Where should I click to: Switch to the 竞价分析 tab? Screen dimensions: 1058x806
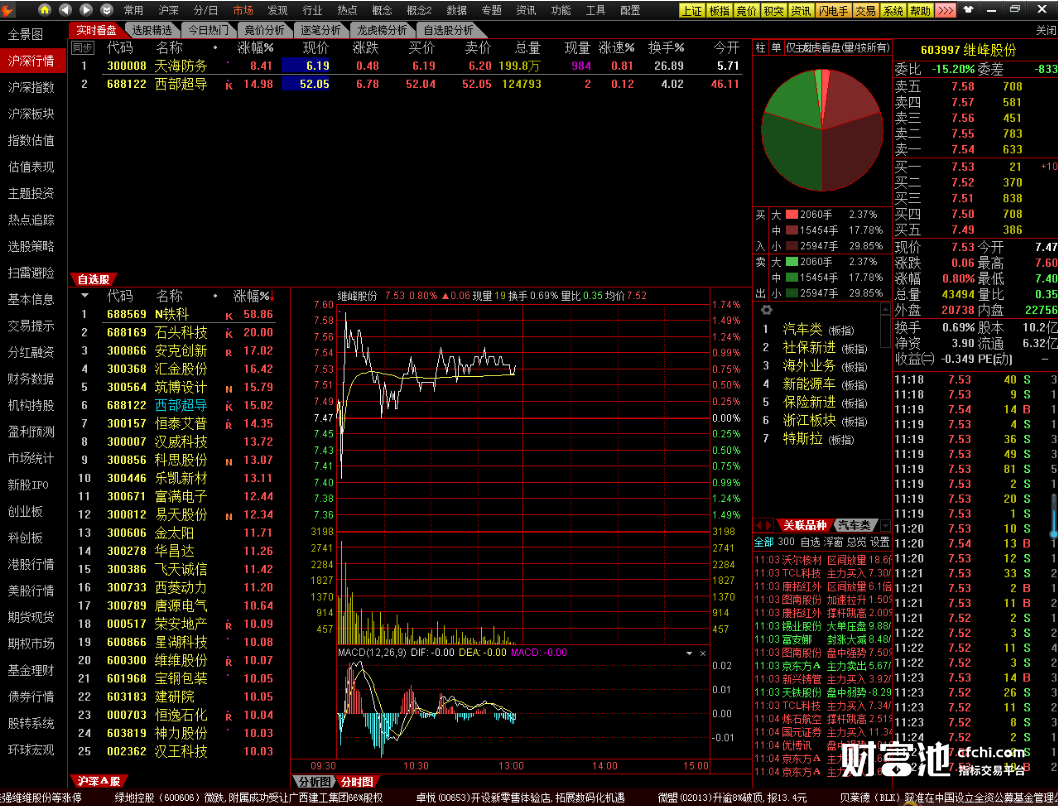click(x=264, y=30)
